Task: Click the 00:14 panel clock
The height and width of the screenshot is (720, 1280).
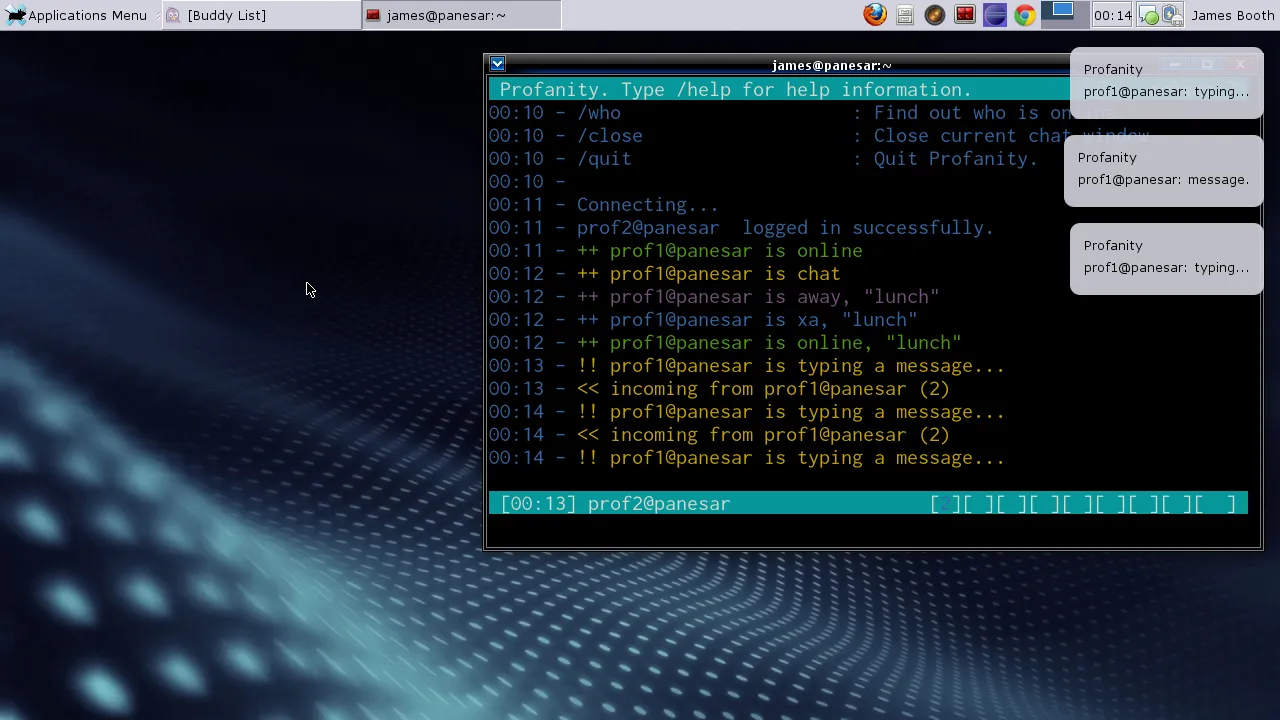Action: tap(1112, 15)
